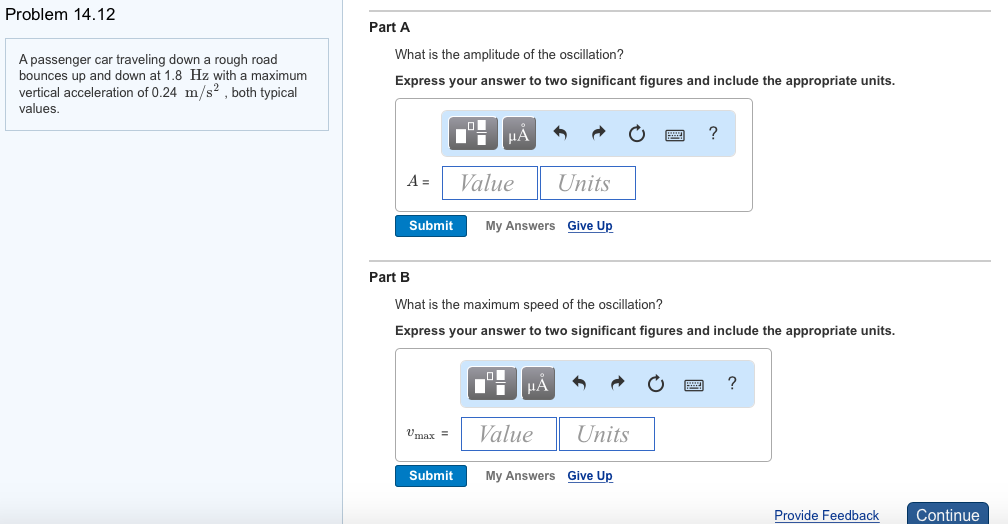Click the templates icon in Part A toolbar
The height and width of the screenshot is (524, 1008).
(473, 133)
